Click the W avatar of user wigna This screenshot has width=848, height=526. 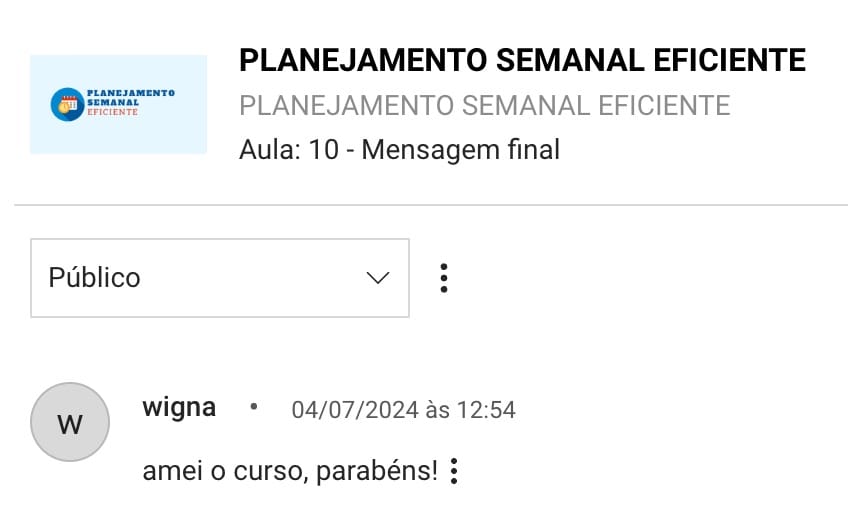click(70, 422)
